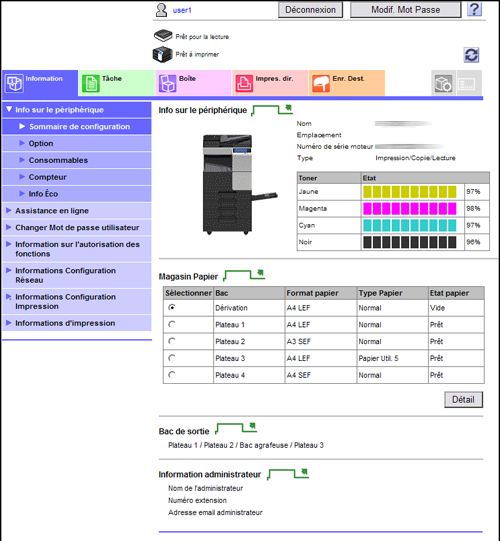Click the Bac de sortie section icon
Image resolution: width=500 pixels, height=541 pixels.
click(x=236, y=428)
